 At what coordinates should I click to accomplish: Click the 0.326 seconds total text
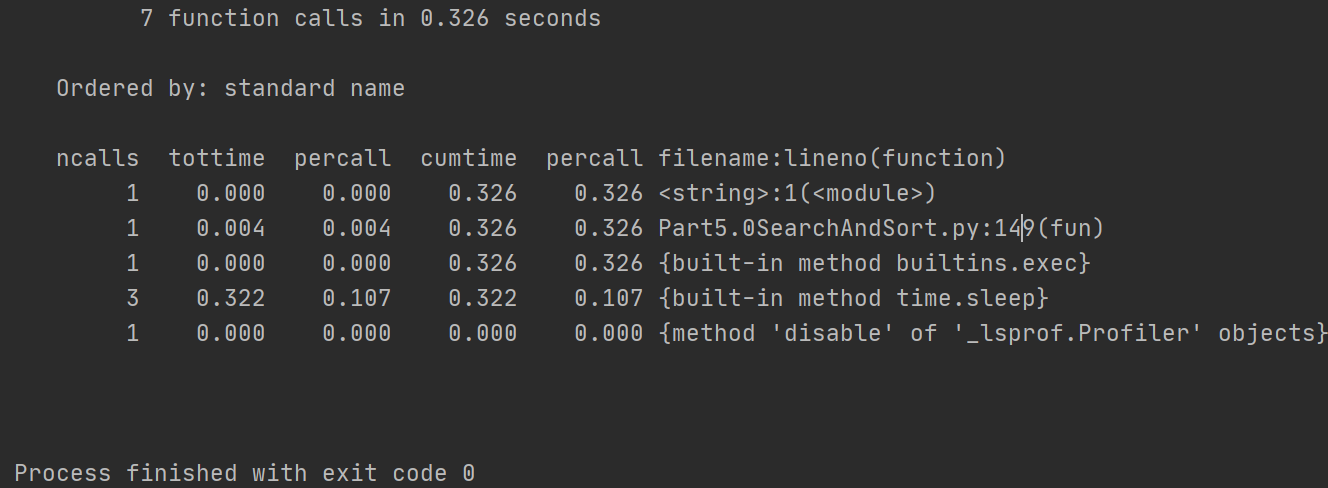click(511, 18)
